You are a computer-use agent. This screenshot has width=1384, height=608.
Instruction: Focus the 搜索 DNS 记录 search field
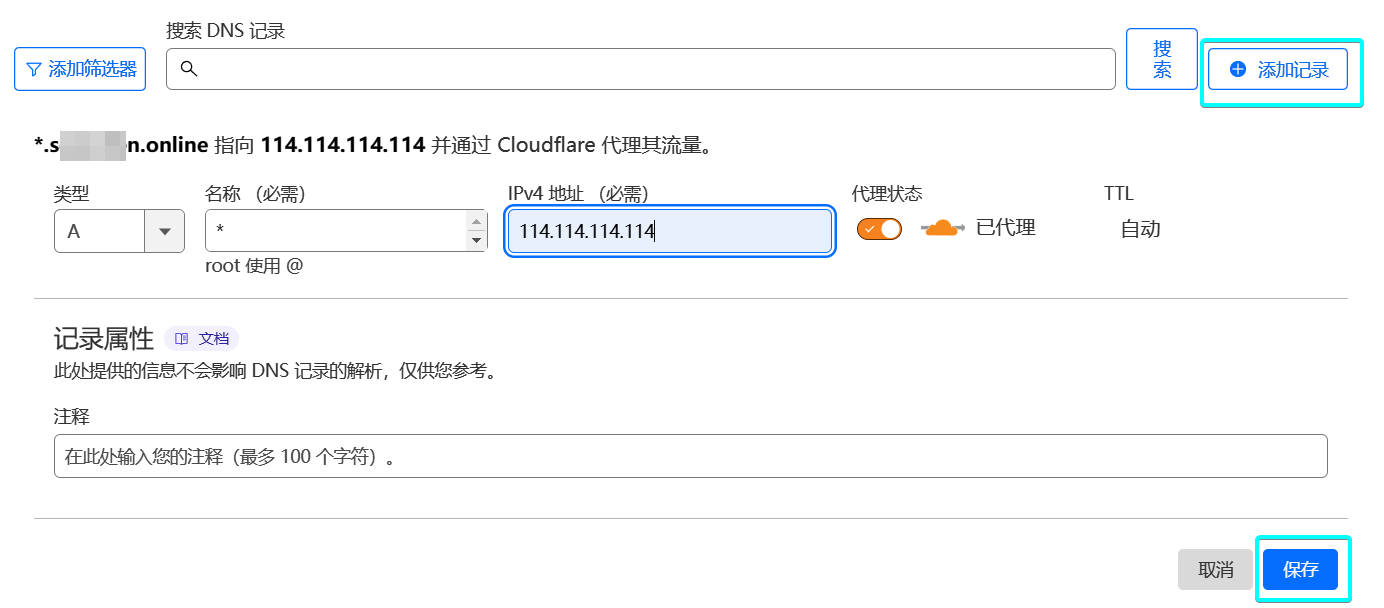point(650,69)
